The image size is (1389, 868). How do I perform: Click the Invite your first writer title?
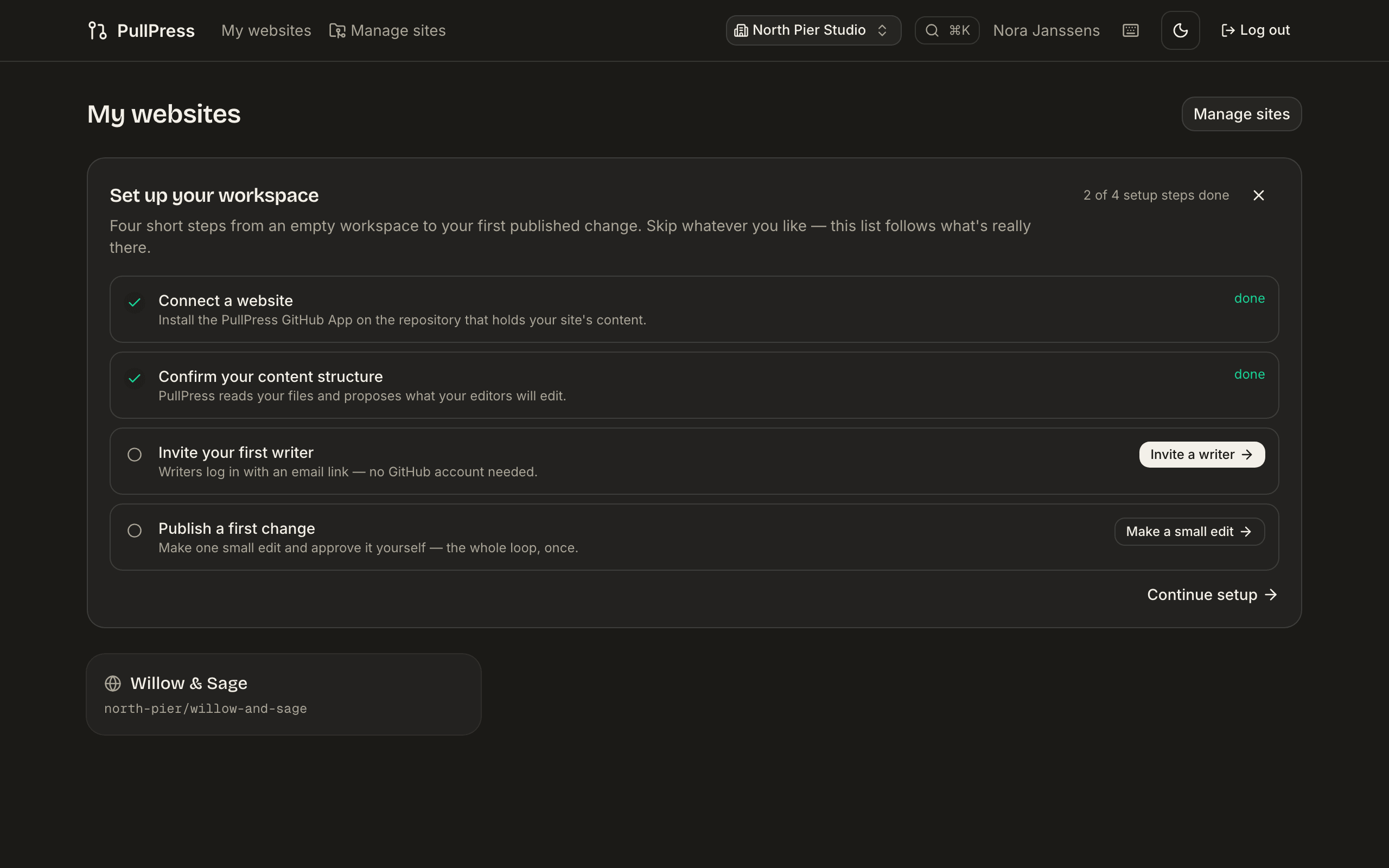click(236, 452)
